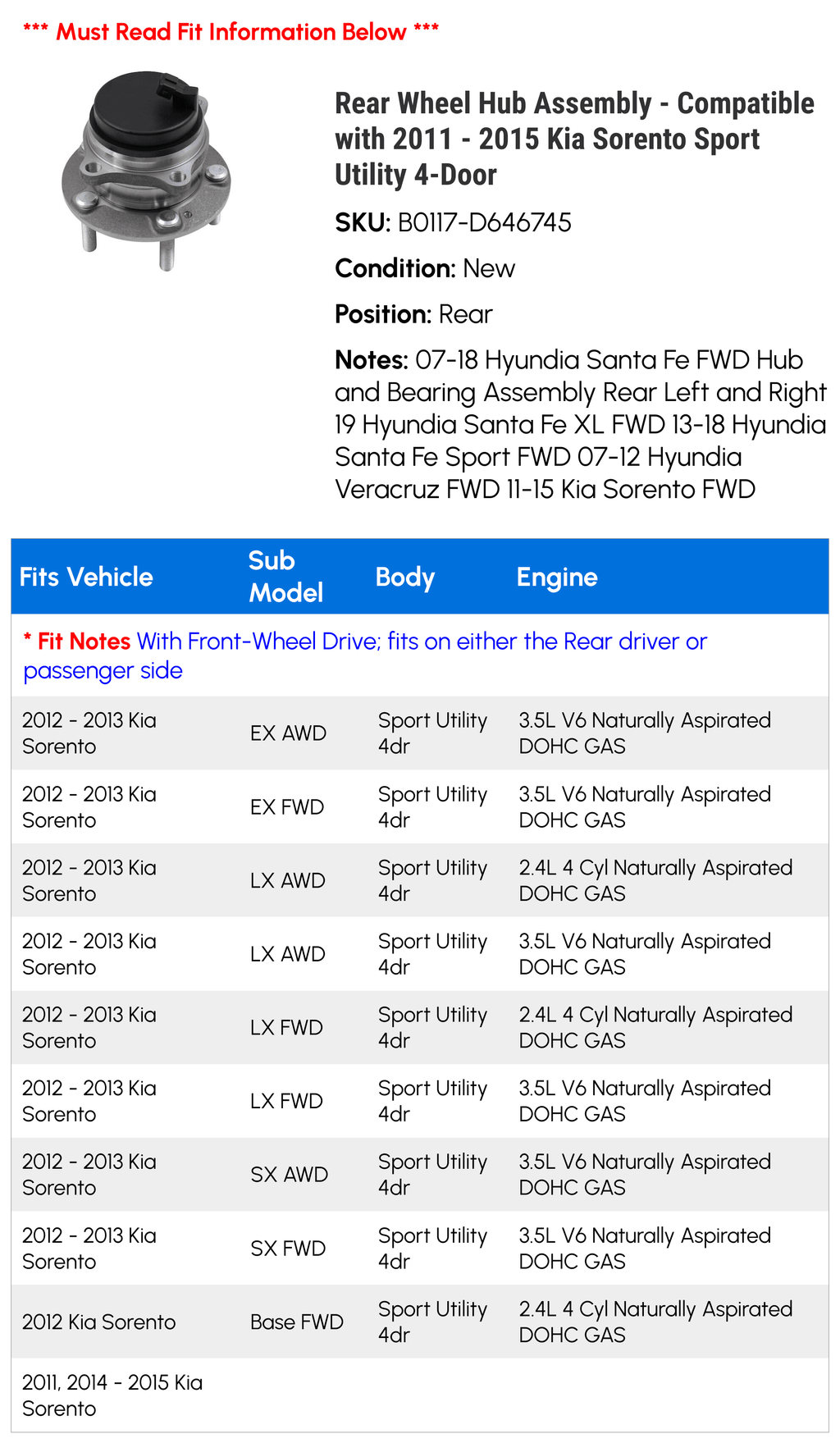Click the Notes paragraph about Hyundai Santa Fe

[580, 424]
